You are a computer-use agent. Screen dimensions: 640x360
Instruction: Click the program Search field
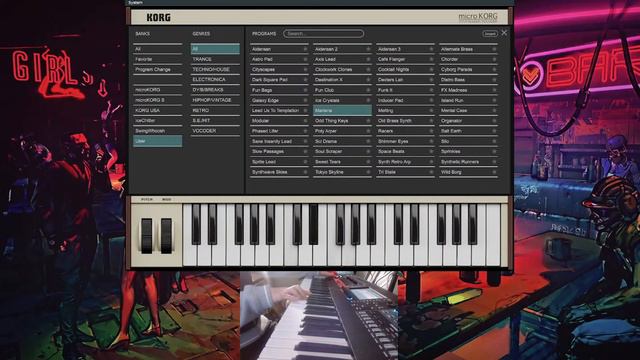point(323,33)
